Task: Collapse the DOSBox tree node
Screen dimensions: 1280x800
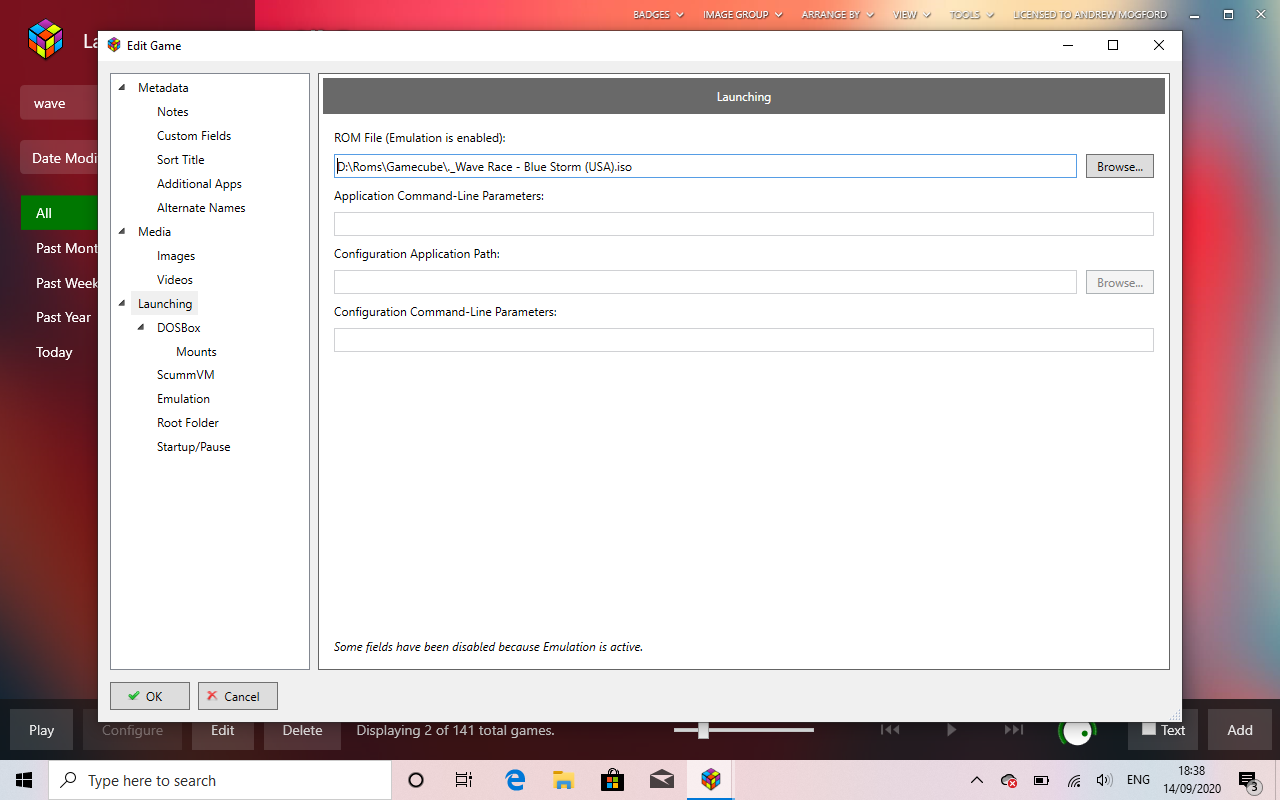Action: click(x=141, y=328)
